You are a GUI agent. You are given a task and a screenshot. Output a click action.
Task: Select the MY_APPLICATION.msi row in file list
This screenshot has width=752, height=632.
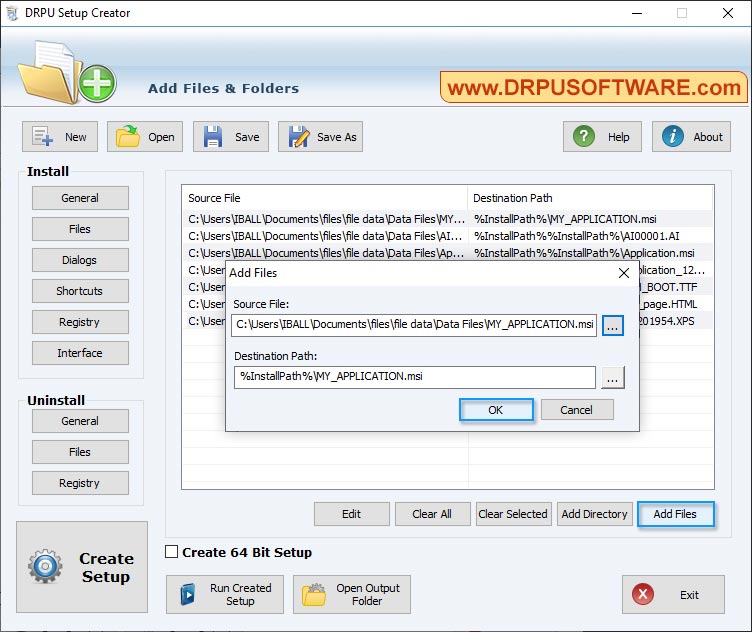click(x=448, y=219)
